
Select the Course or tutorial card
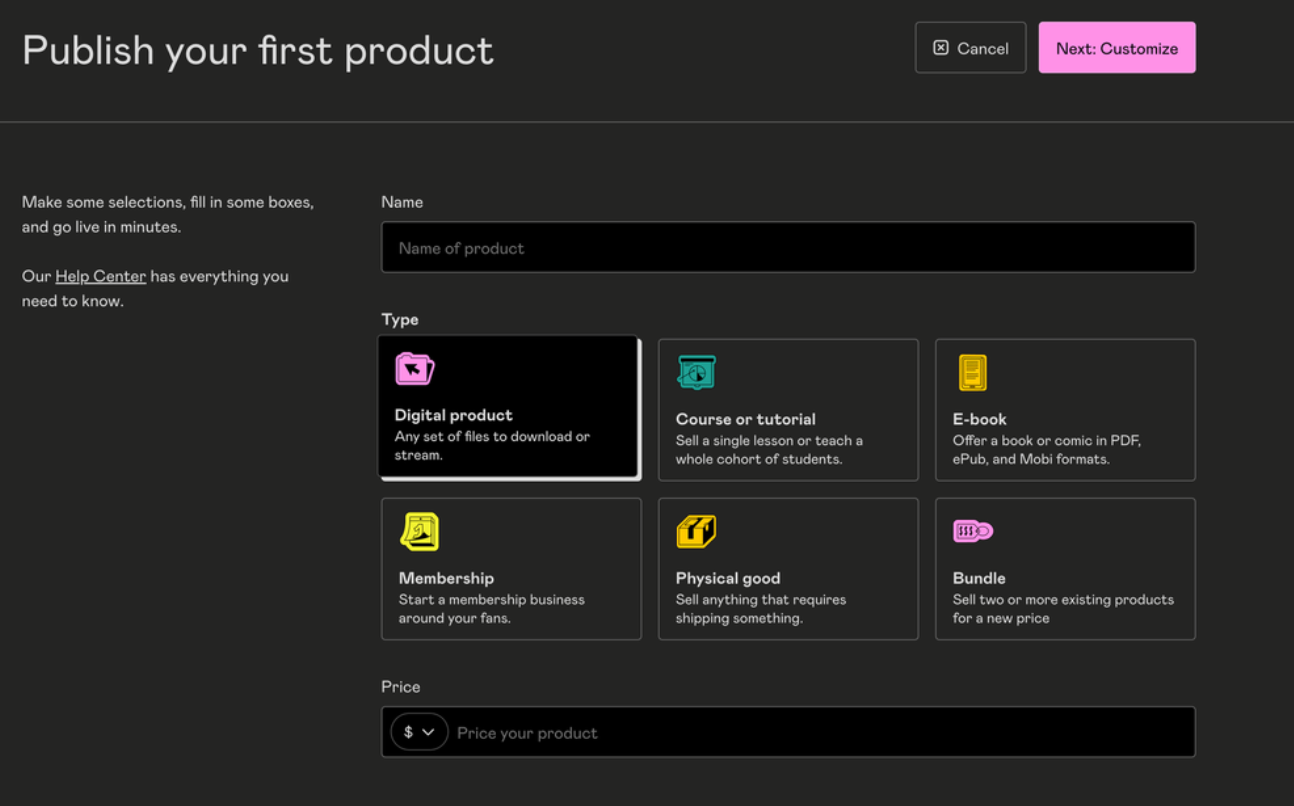click(x=788, y=408)
